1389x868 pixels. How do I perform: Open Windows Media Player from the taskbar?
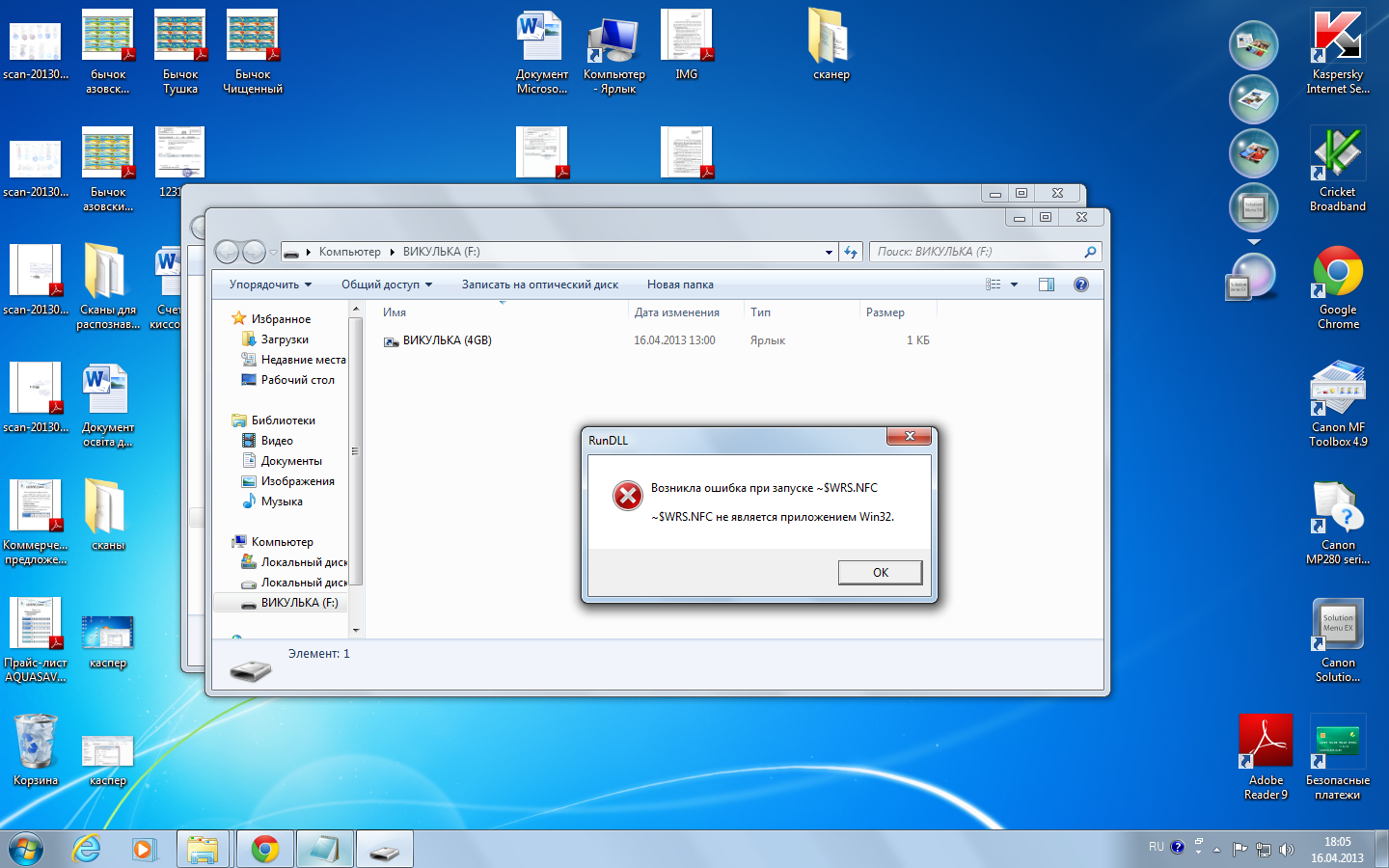coord(143,849)
